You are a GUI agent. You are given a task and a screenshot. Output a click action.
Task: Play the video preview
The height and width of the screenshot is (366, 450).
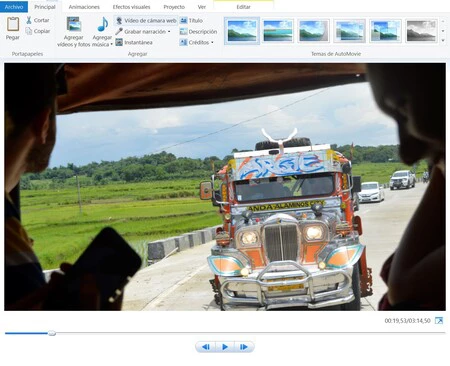225,347
